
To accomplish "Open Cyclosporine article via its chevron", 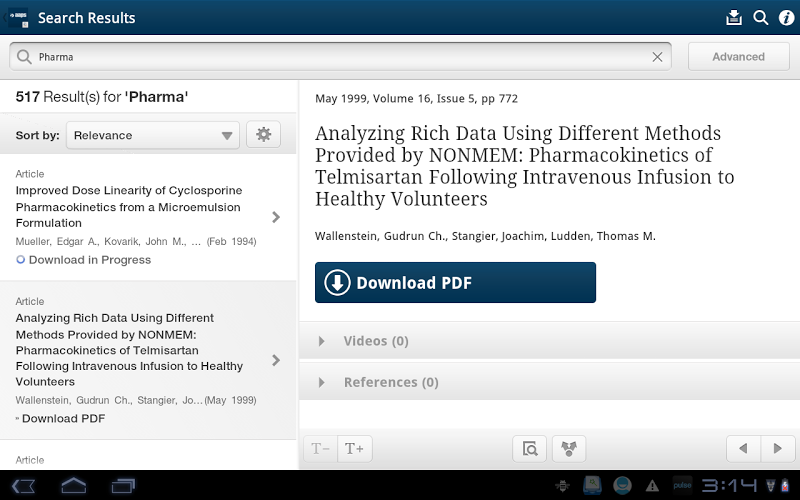I will tap(276, 217).
